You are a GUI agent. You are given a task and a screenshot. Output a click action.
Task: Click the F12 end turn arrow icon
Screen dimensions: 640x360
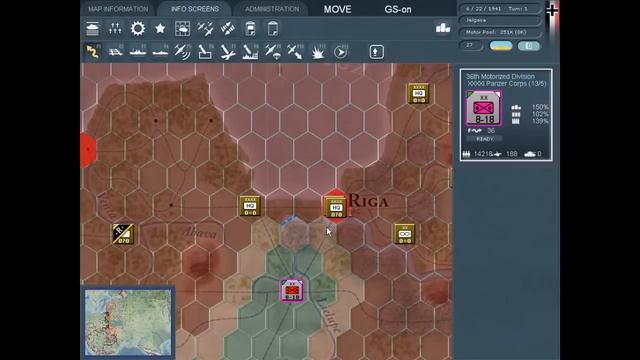point(340,52)
